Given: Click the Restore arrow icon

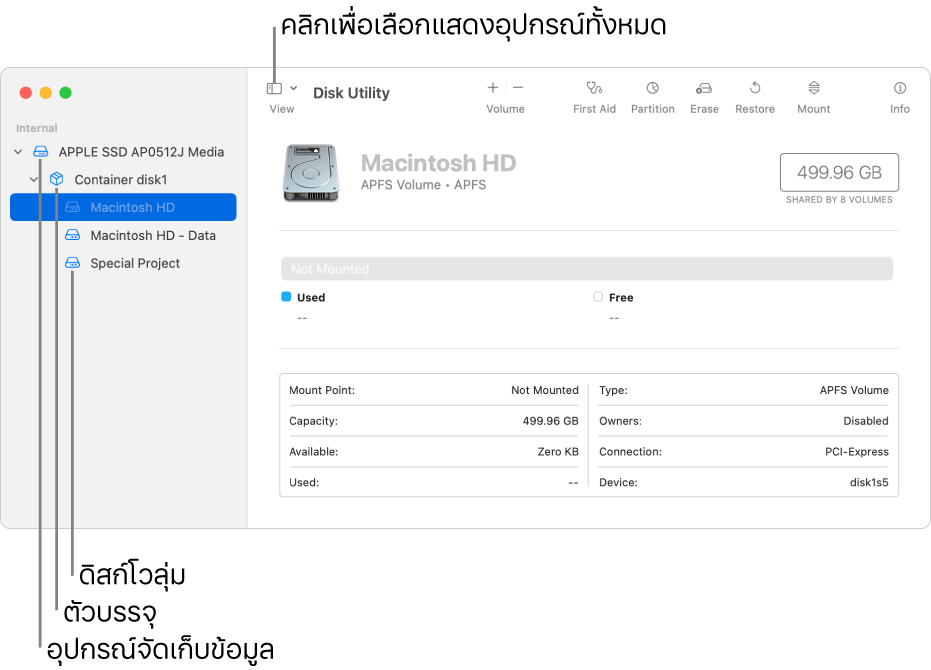Looking at the screenshot, I should [x=755, y=88].
